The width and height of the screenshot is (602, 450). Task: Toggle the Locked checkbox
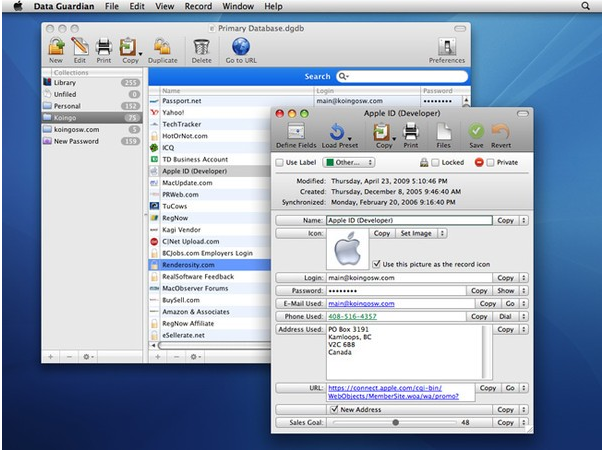pos(436,161)
